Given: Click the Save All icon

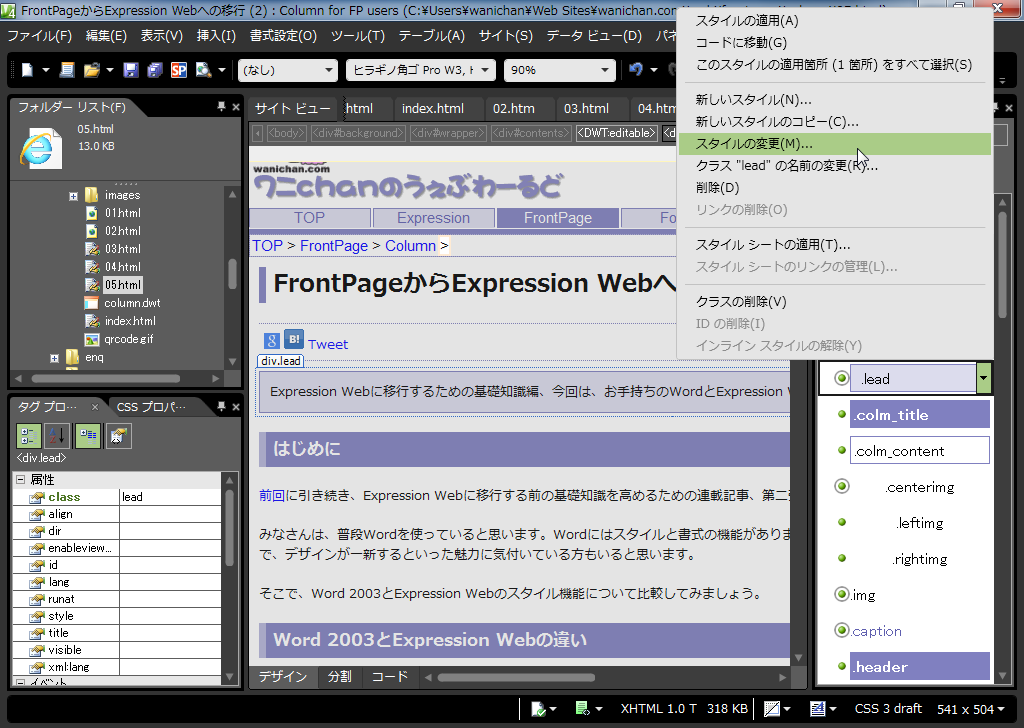Looking at the screenshot, I should (155, 70).
